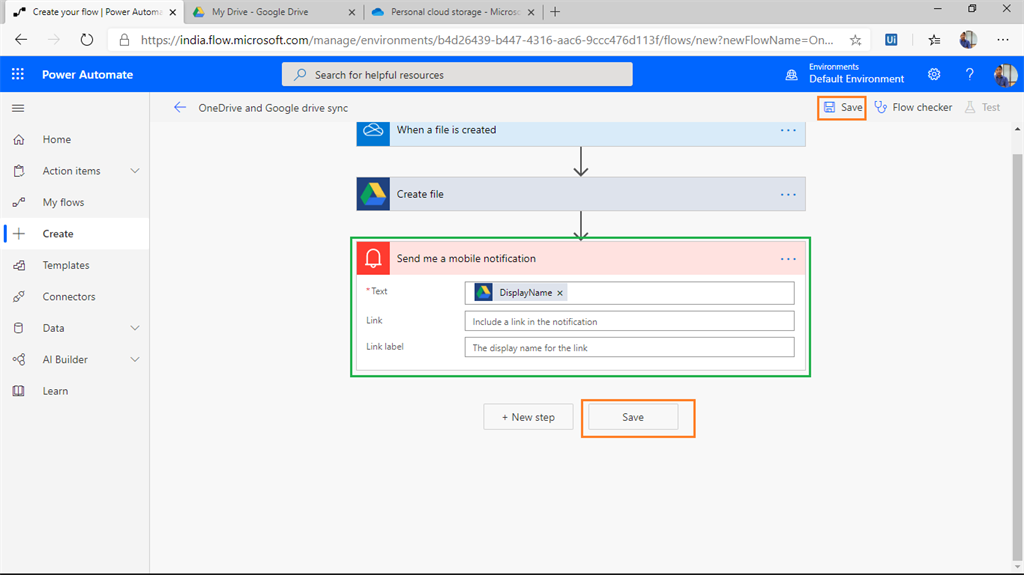
Task: Open more options for mobile notification step
Action: click(788, 259)
